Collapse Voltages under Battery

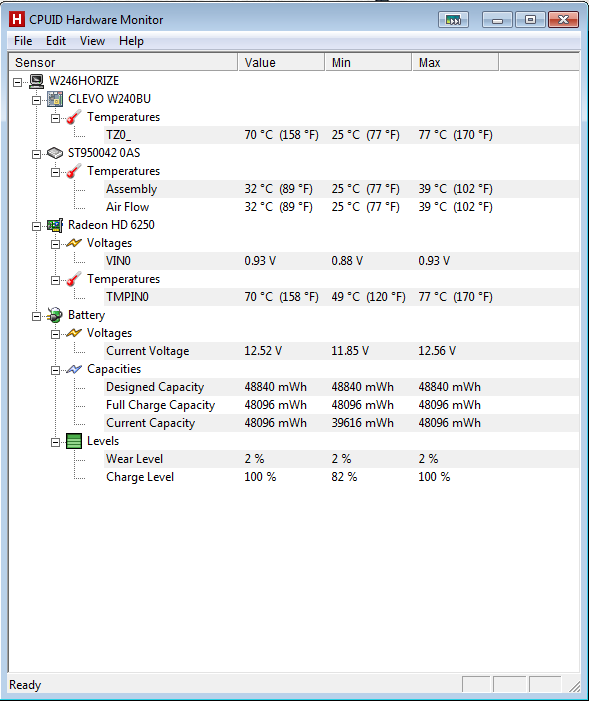pos(55,334)
